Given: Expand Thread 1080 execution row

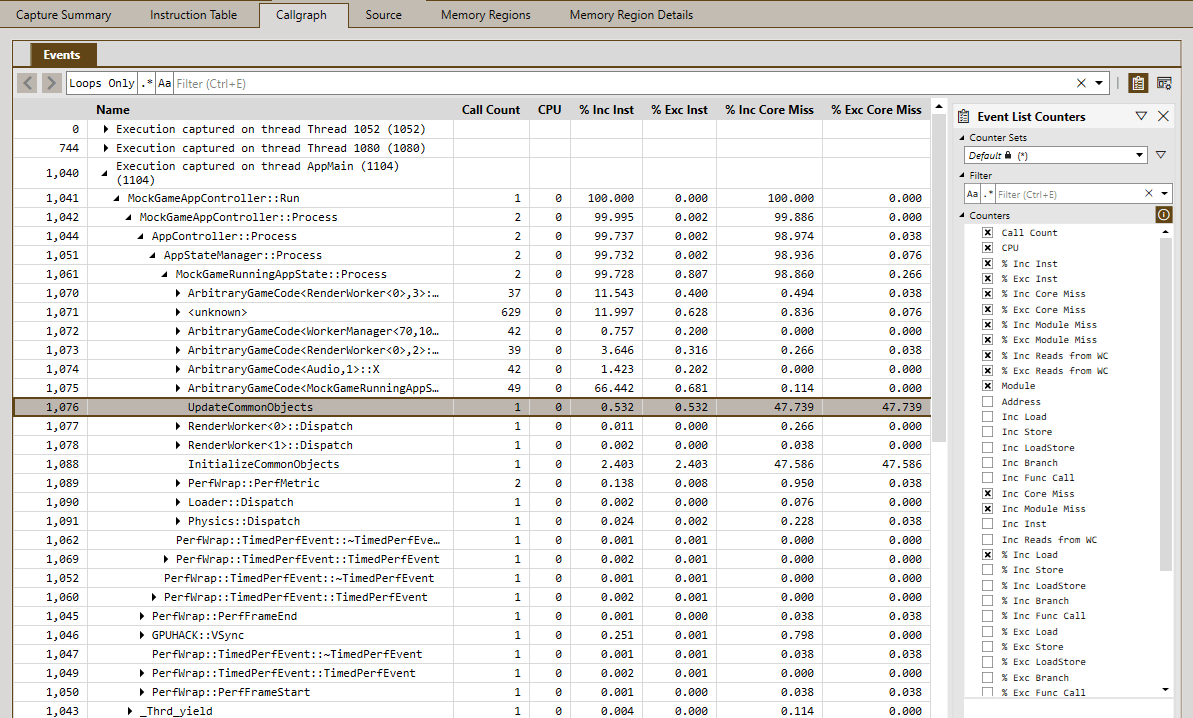Looking at the screenshot, I should [x=106, y=148].
